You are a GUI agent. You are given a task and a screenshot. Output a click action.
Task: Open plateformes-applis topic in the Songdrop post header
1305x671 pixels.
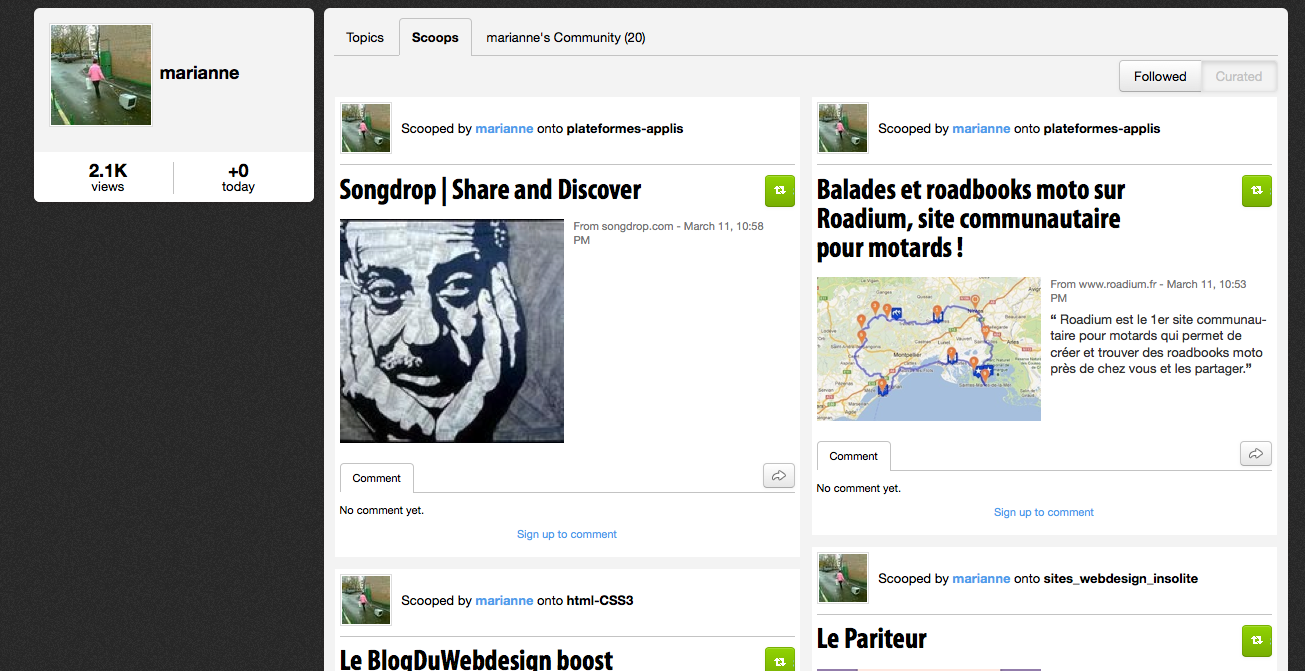[x=625, y=128]
